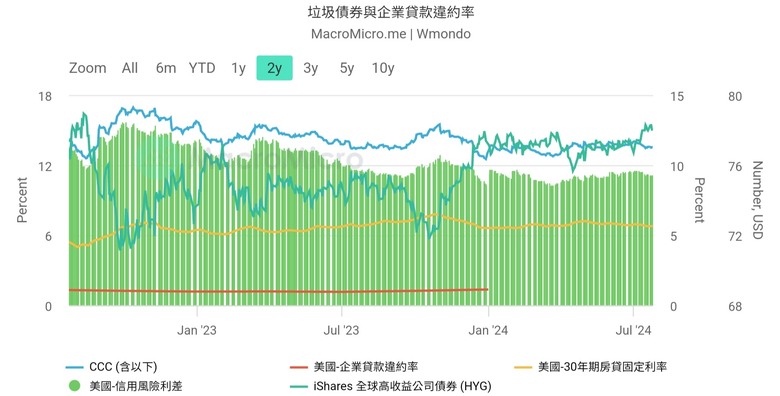
Task: Toggle the 美國-30年期房貸固定利率 legend item
Action: point(602,367)
